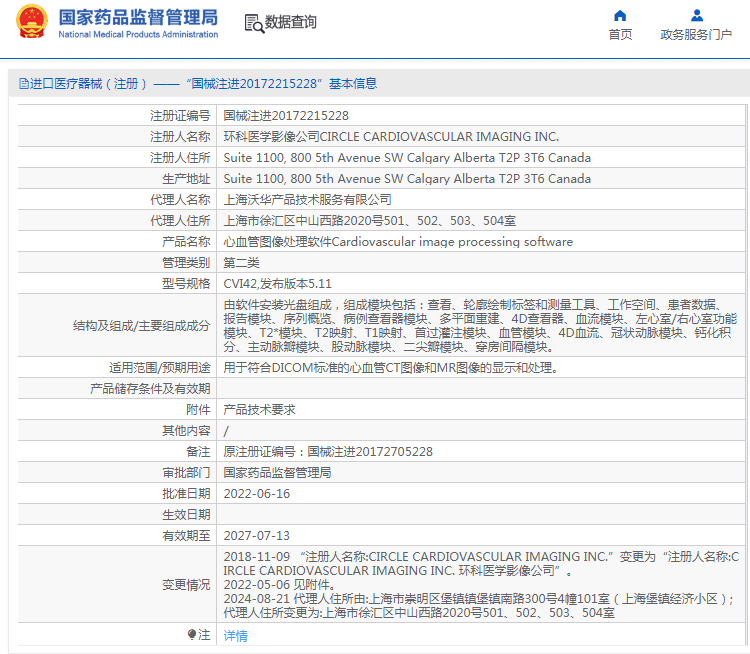Click intended use text 用于符合DICOM标准

click(x=391, y=368)
